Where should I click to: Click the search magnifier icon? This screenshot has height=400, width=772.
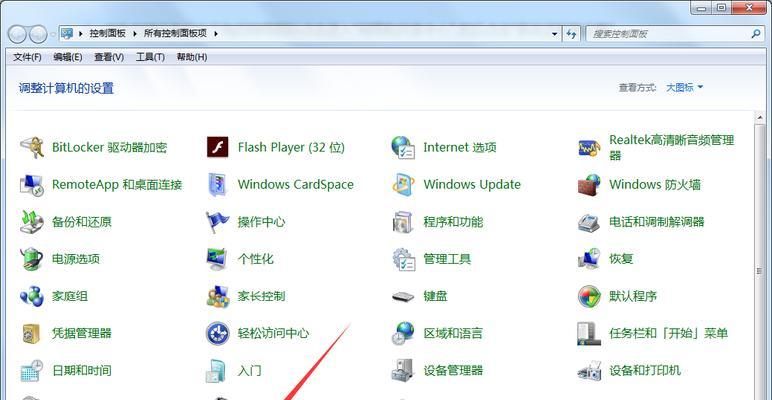point(756,34)
